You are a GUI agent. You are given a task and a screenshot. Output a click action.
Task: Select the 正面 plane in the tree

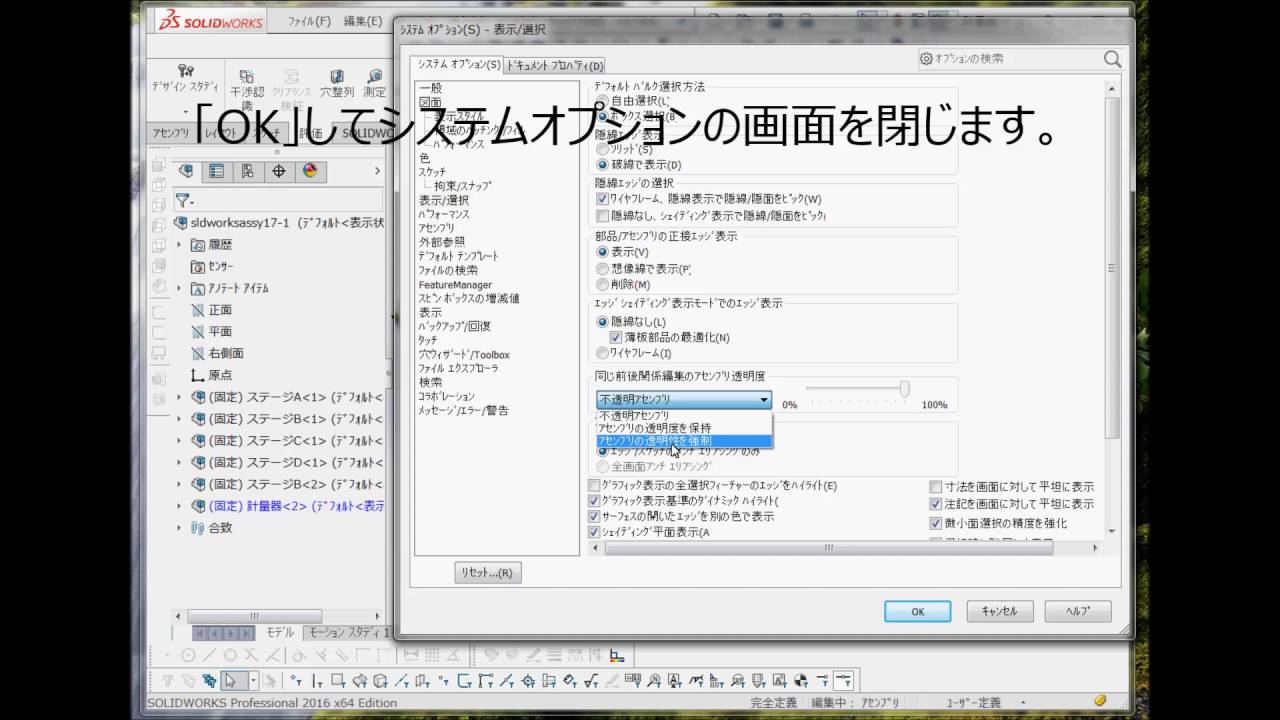click(x=220, y=310)
